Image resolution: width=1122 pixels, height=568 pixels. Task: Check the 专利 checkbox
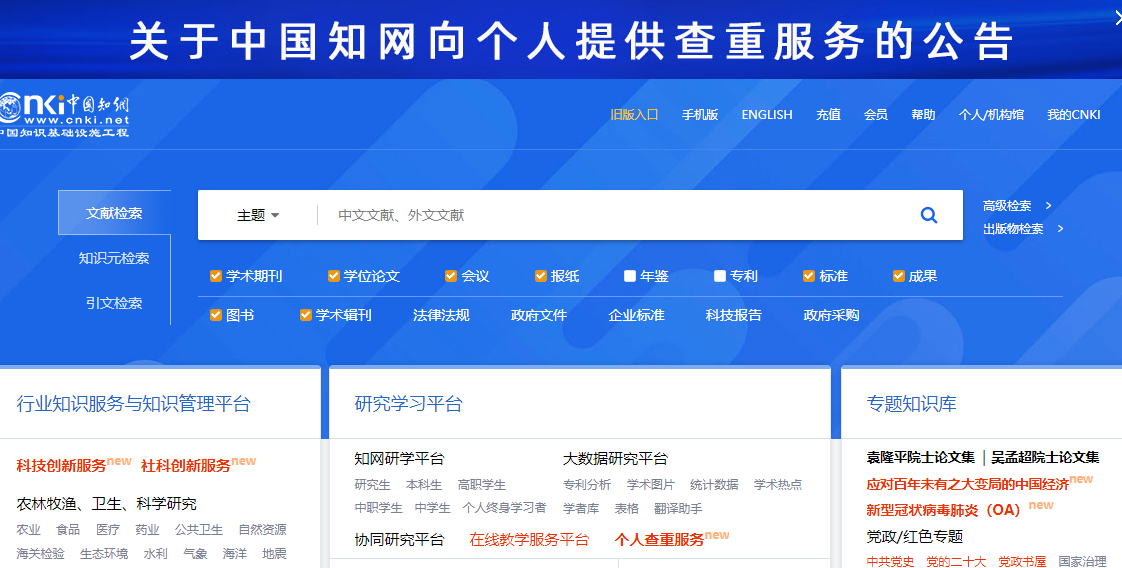tap(720, 276)
